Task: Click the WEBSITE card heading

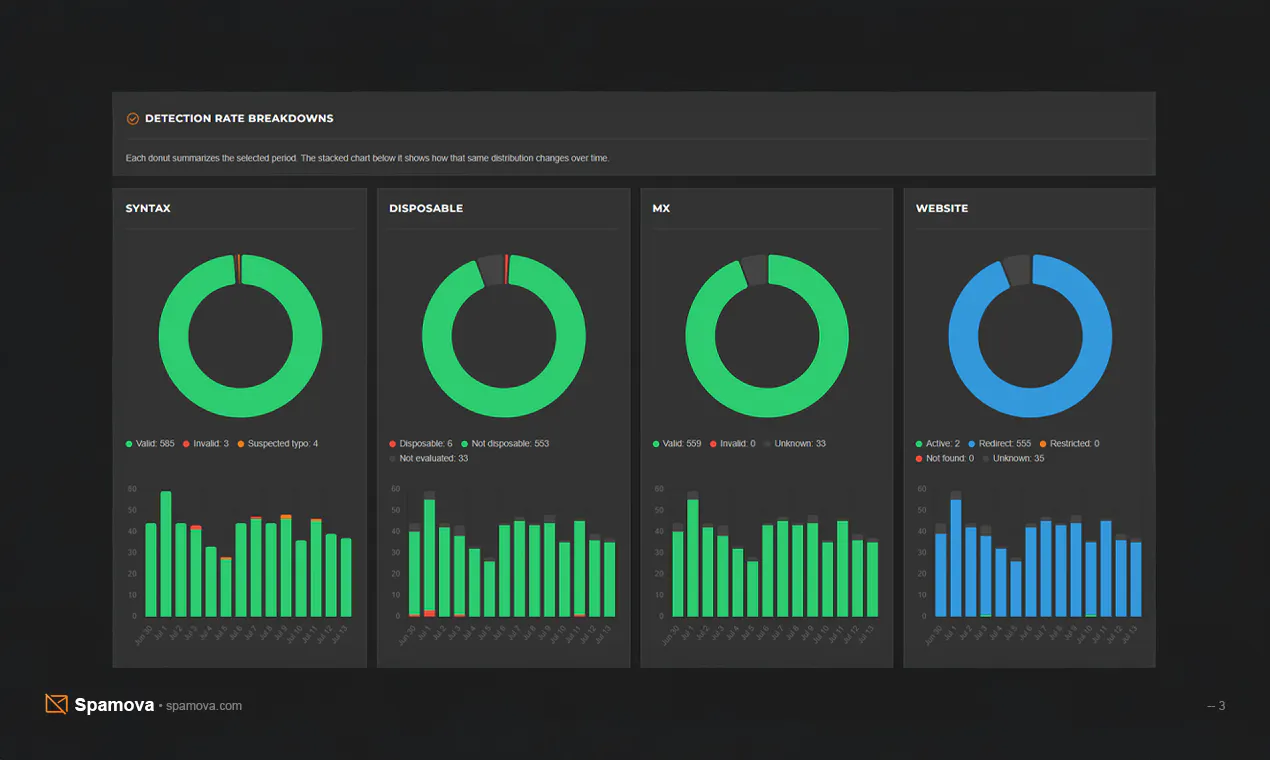Action: [x=942, y=209]
